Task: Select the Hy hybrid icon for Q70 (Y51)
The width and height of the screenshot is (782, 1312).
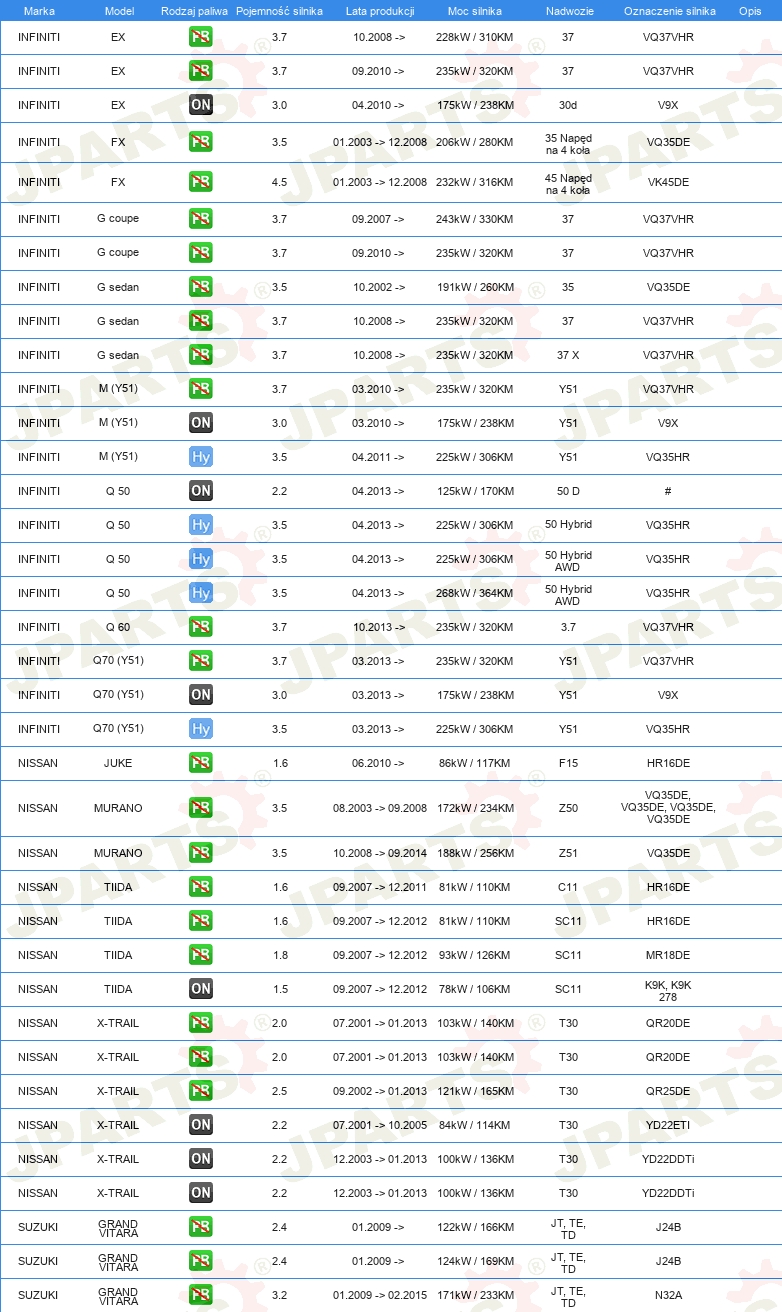Action: (x=201, y=729)
